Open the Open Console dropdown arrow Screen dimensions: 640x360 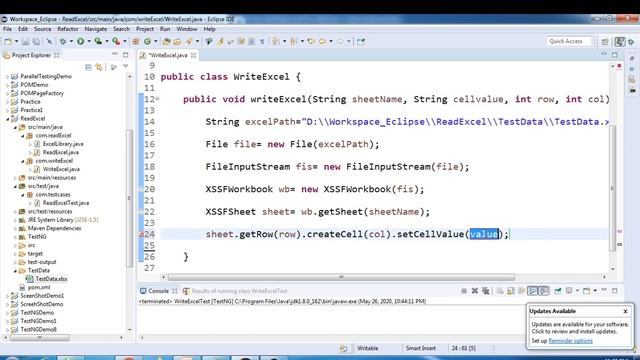pos(595,291)
